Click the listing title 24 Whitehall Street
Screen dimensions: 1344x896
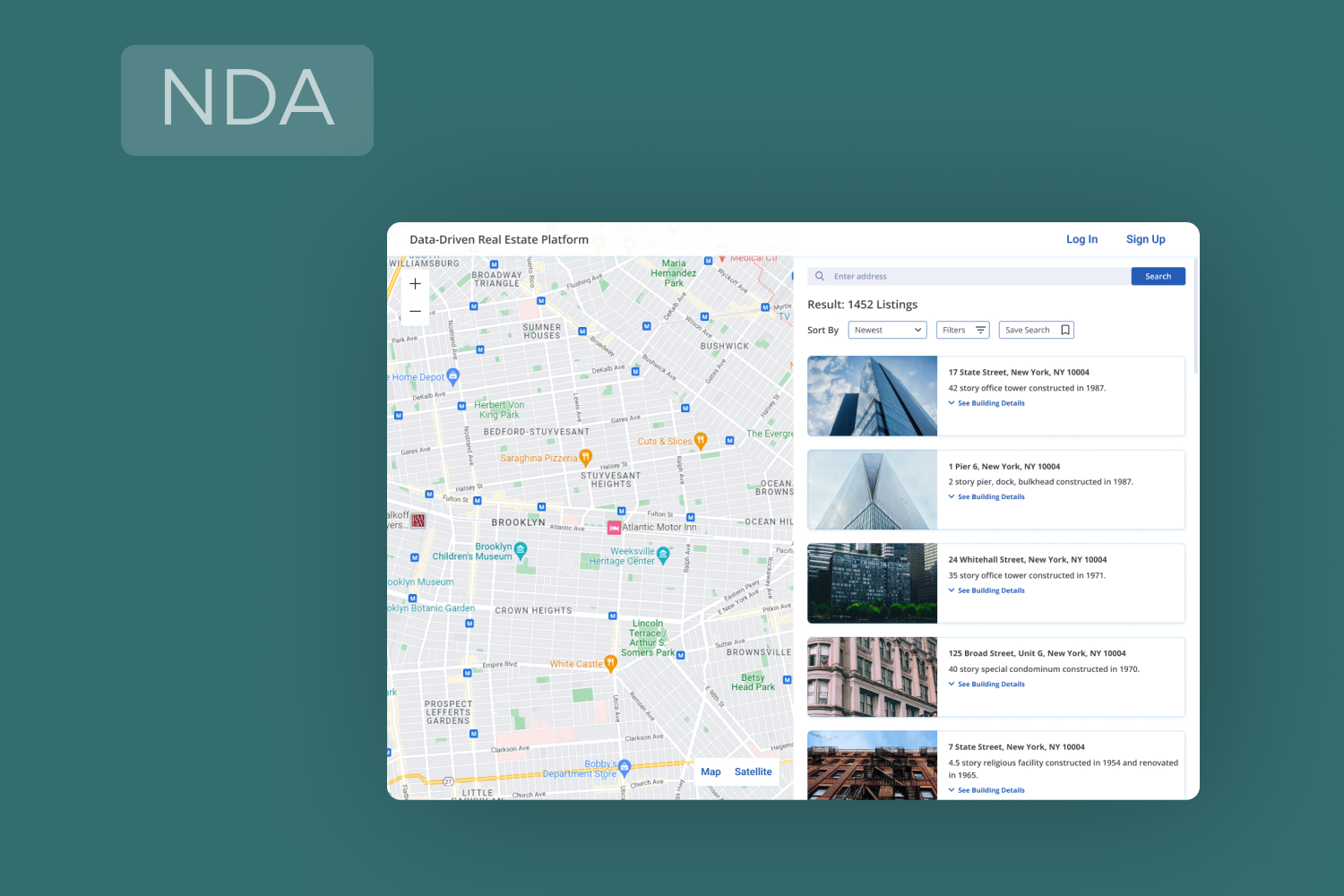click(1028, 559)
